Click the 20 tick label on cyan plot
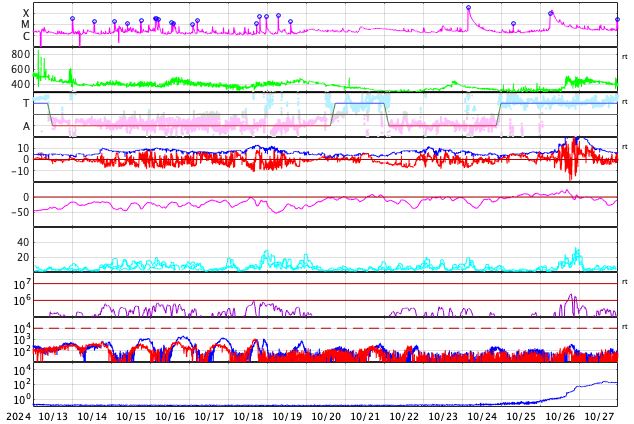The image size is (634, 424). 23,257
